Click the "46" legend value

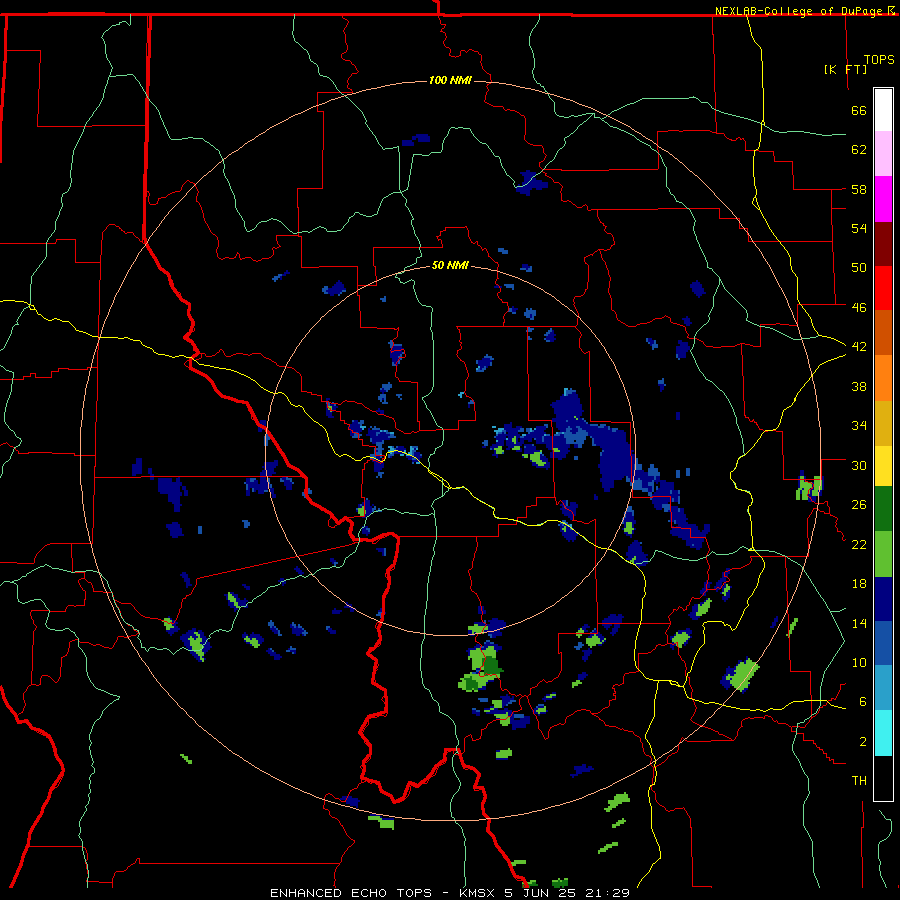tap(859, 308)
